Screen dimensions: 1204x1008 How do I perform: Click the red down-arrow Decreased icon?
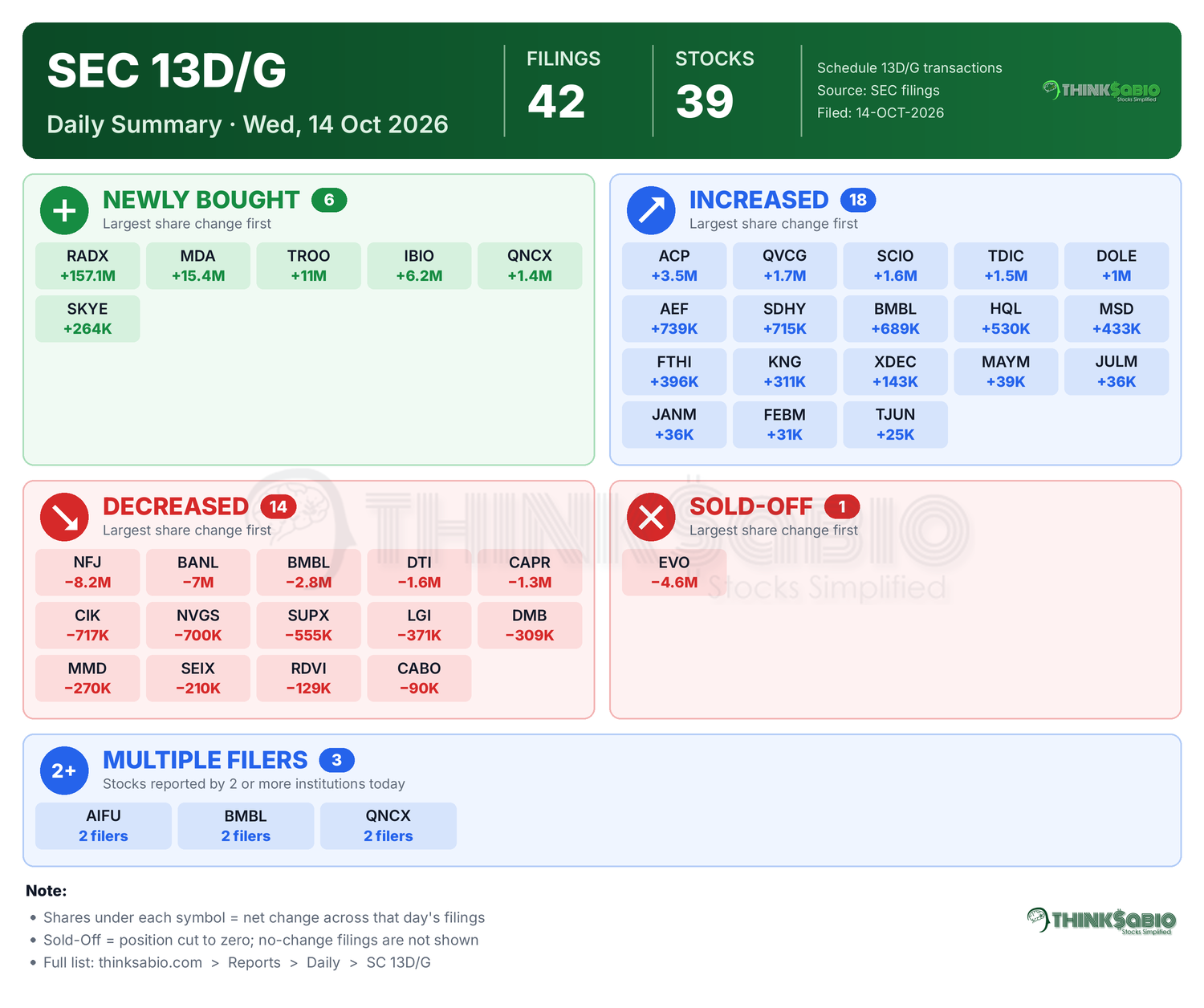(64, 517)
